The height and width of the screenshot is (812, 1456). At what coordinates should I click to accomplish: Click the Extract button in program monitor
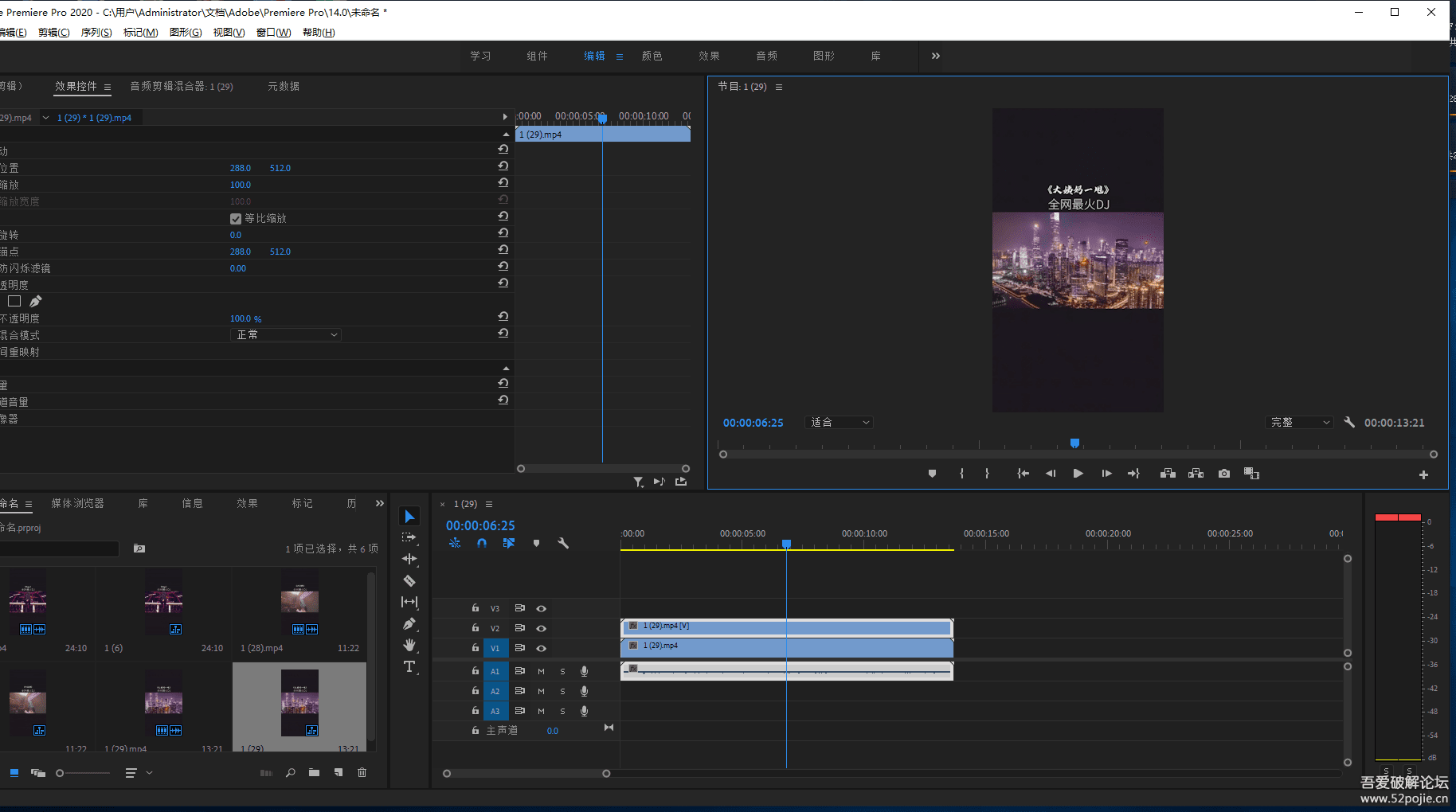click(x=1196, y=474)
